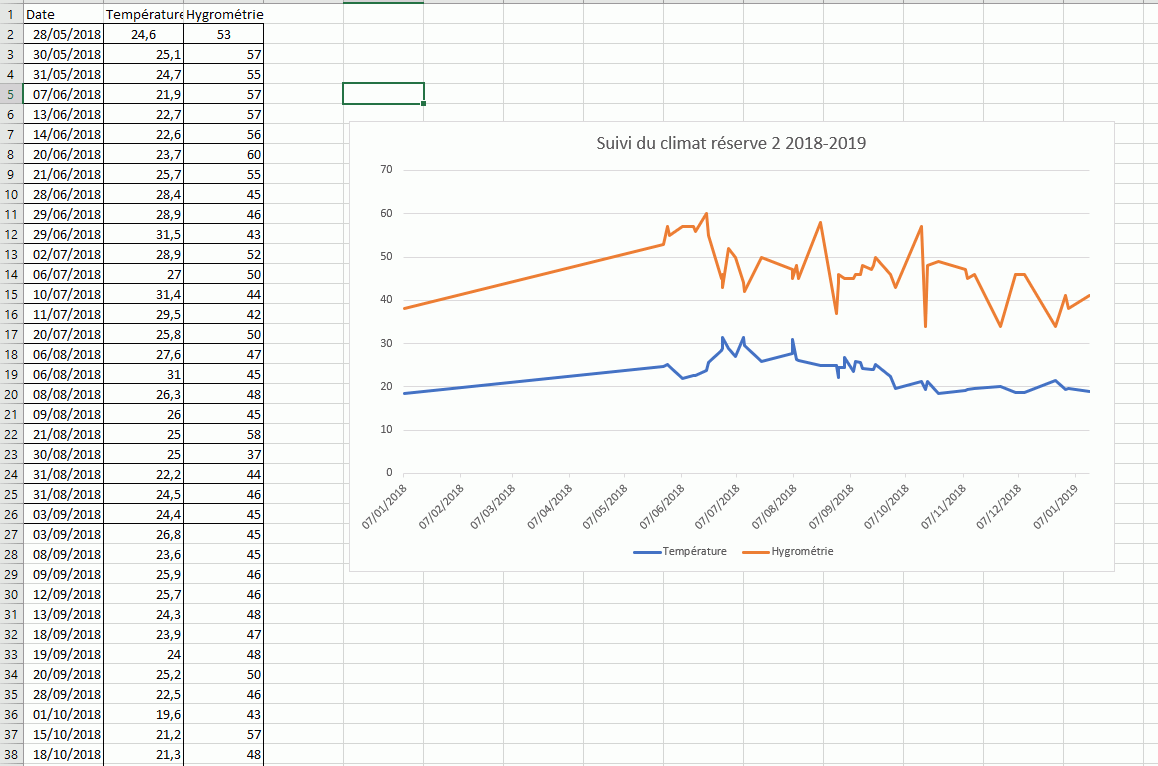Select the Température legend entry
Viewport: 1158px width, 766px height.
680,551
